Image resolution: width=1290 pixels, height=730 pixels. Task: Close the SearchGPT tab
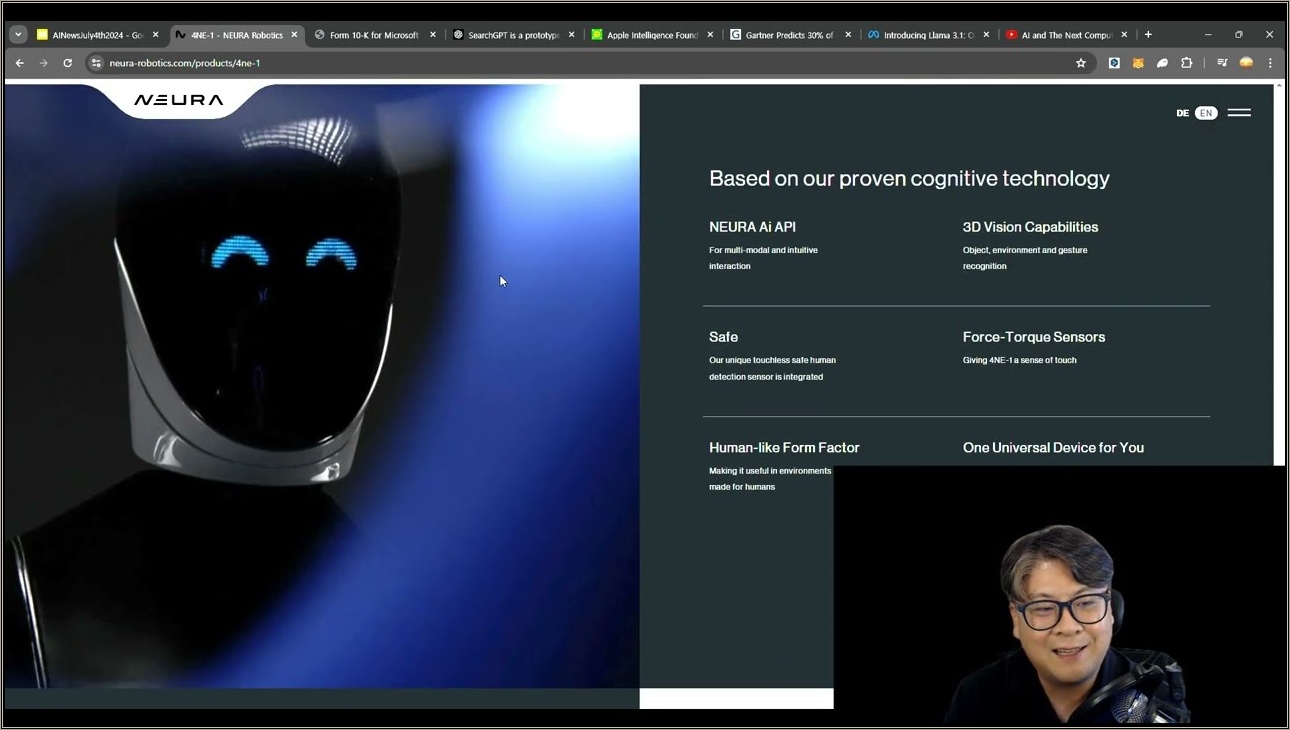point(572,34)
